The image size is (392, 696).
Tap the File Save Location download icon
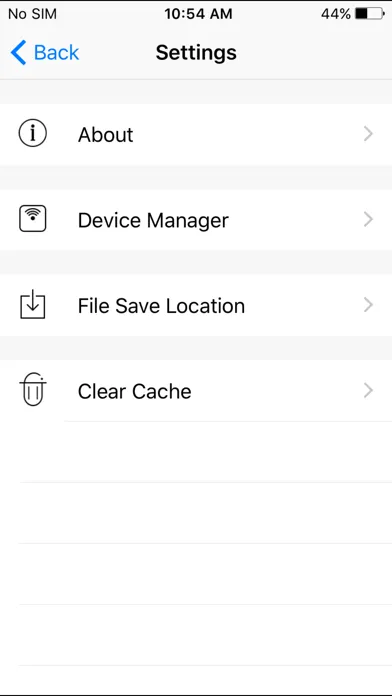coord(32,304)
